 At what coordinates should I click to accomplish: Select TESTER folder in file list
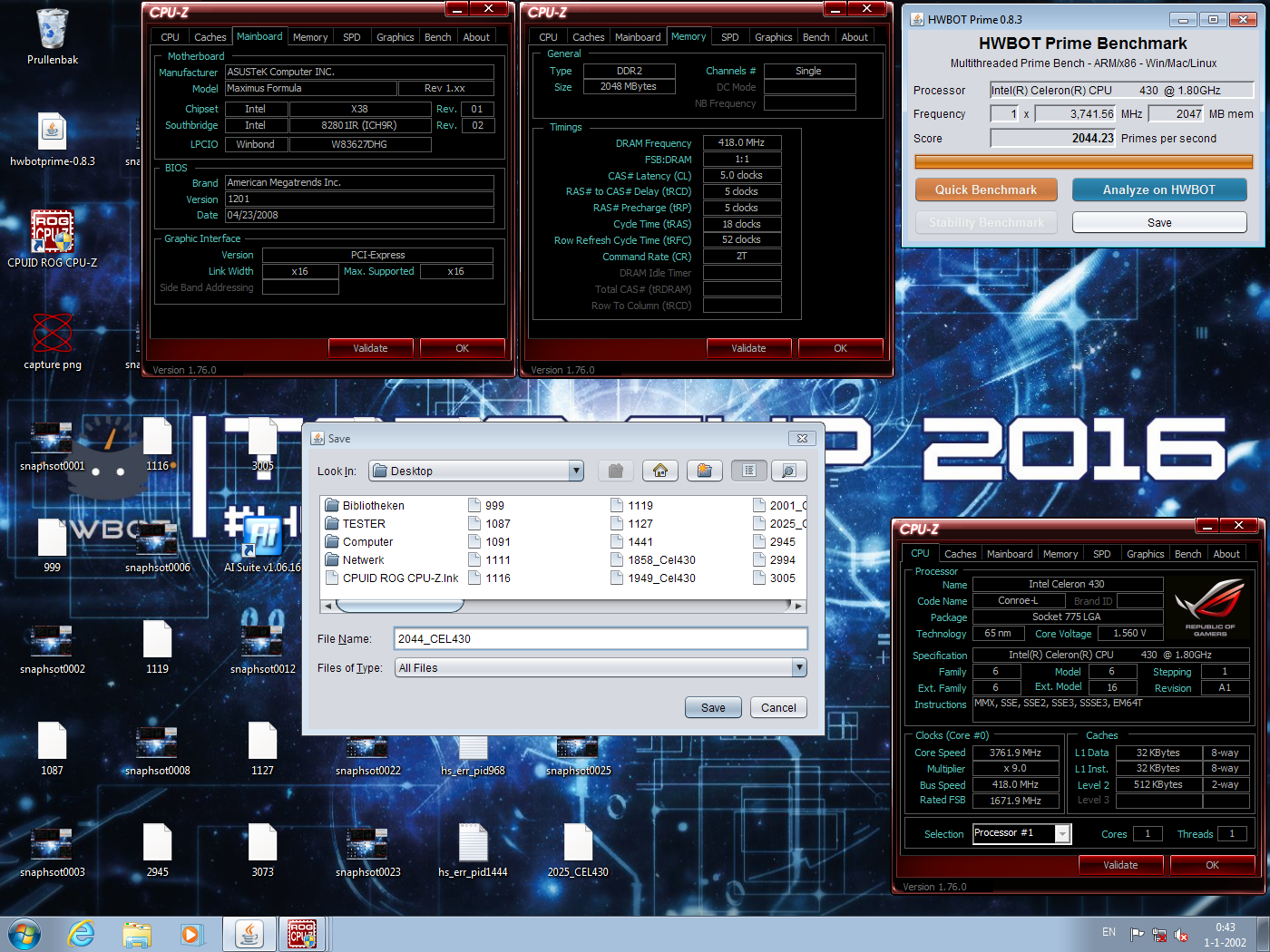point(355,524)
